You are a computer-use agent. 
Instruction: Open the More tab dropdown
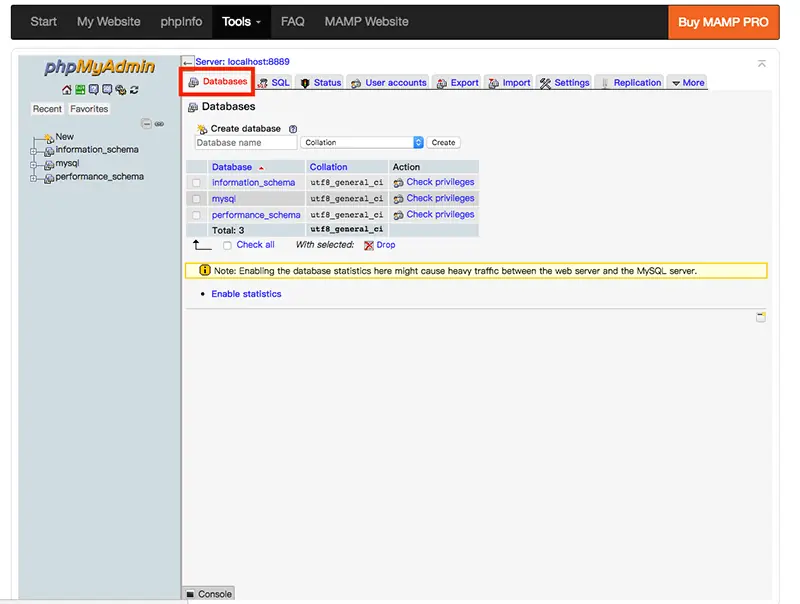pyautogui.click(x=688, y=83)
